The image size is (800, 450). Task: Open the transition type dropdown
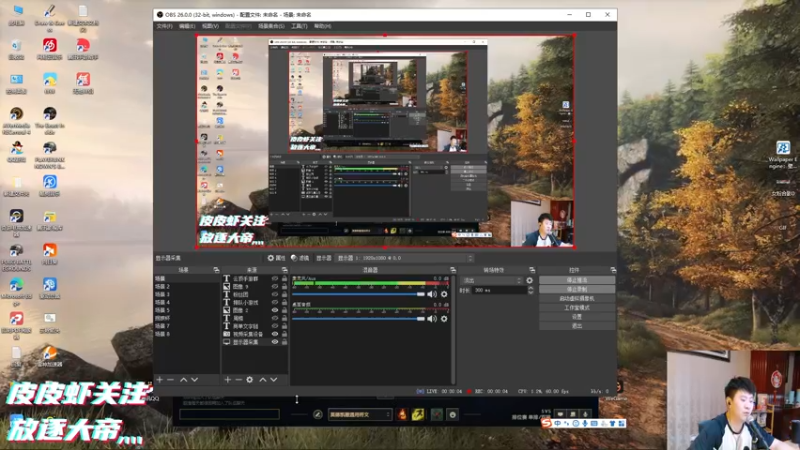[x=491, y=281]
